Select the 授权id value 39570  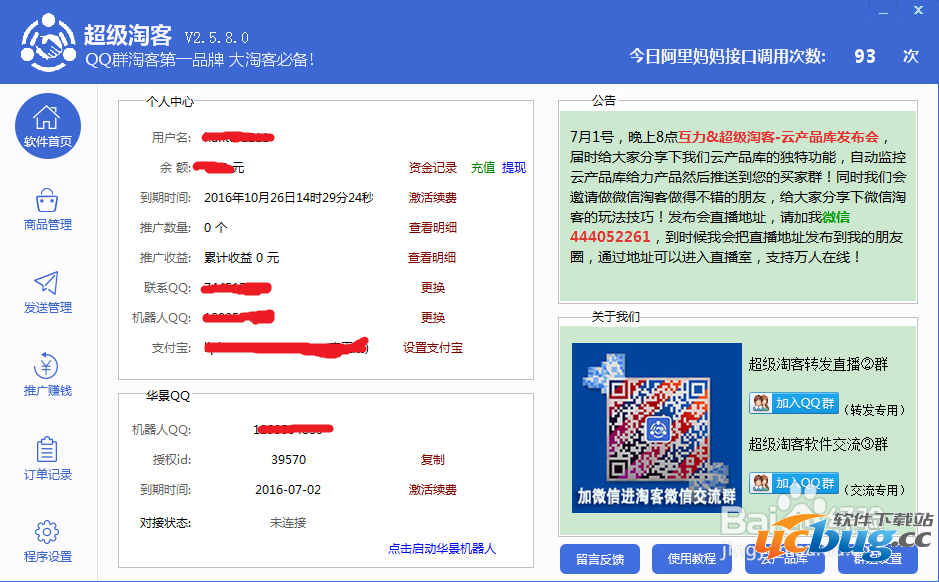click(x=289, y=460)
